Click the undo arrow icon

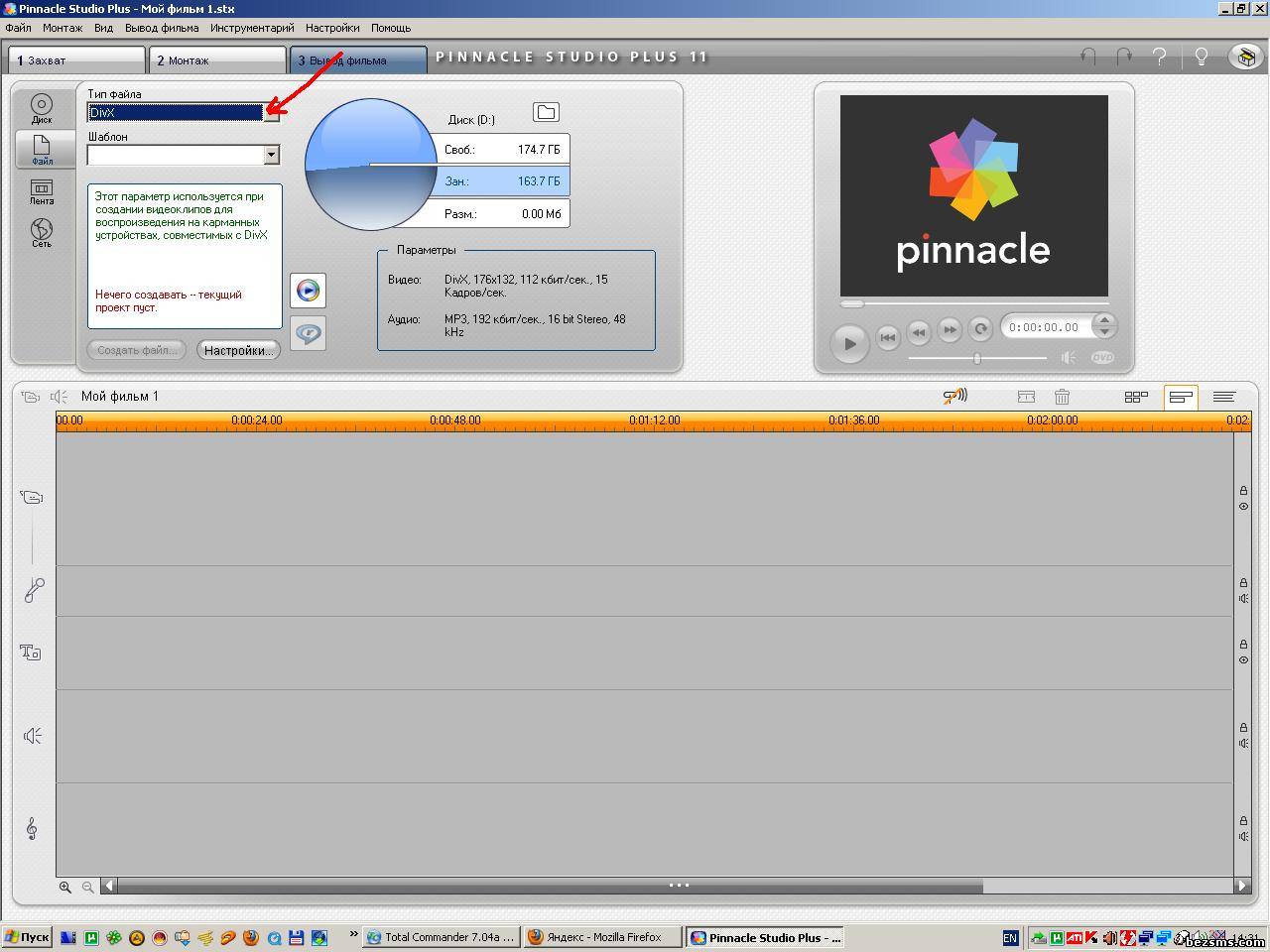(x=1088, y=57)
